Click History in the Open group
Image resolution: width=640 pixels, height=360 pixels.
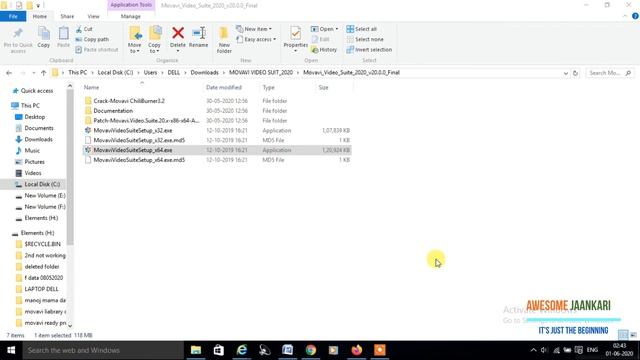tap(324, 50)
